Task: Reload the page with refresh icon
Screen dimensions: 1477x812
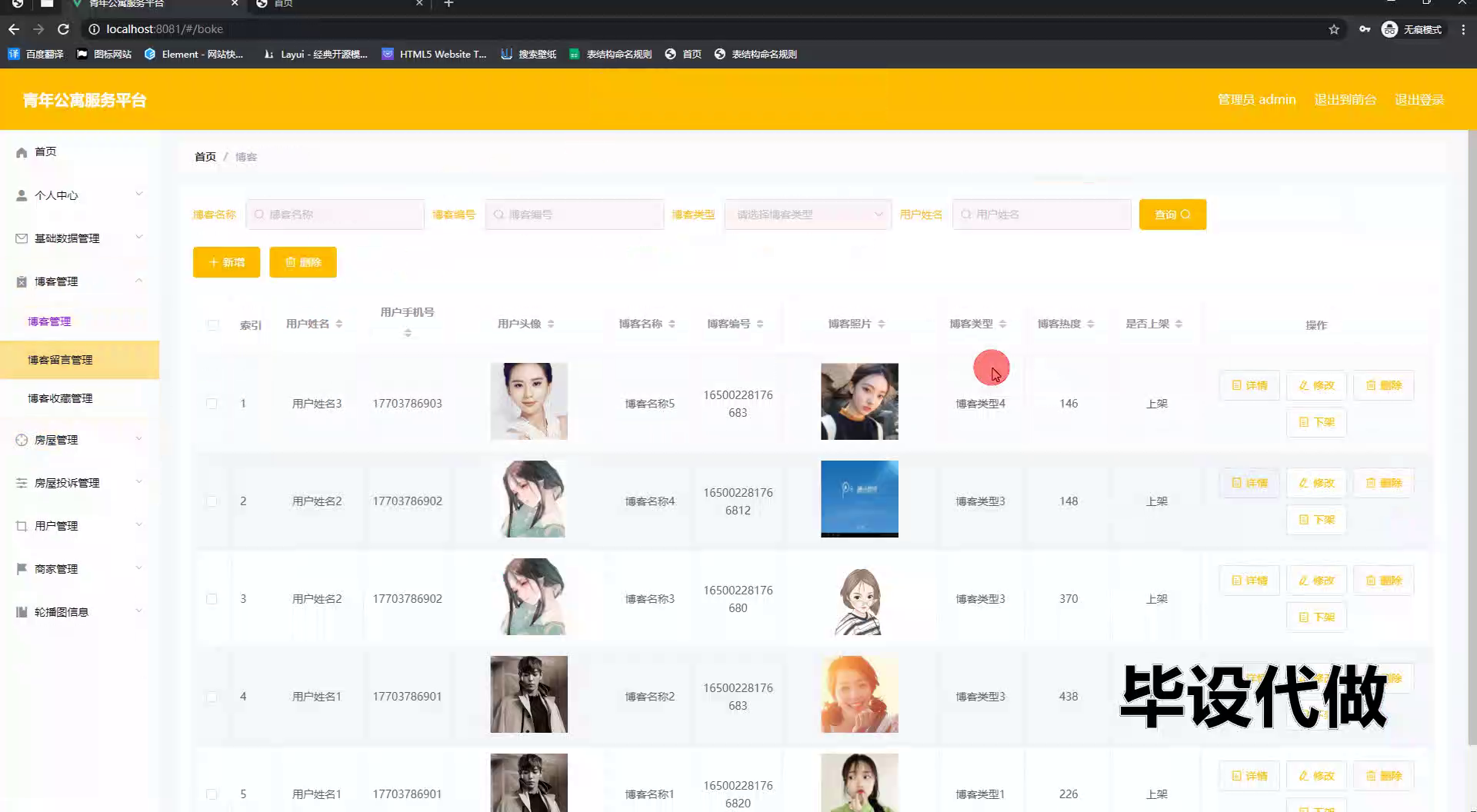Action: (x=64, y=29)
